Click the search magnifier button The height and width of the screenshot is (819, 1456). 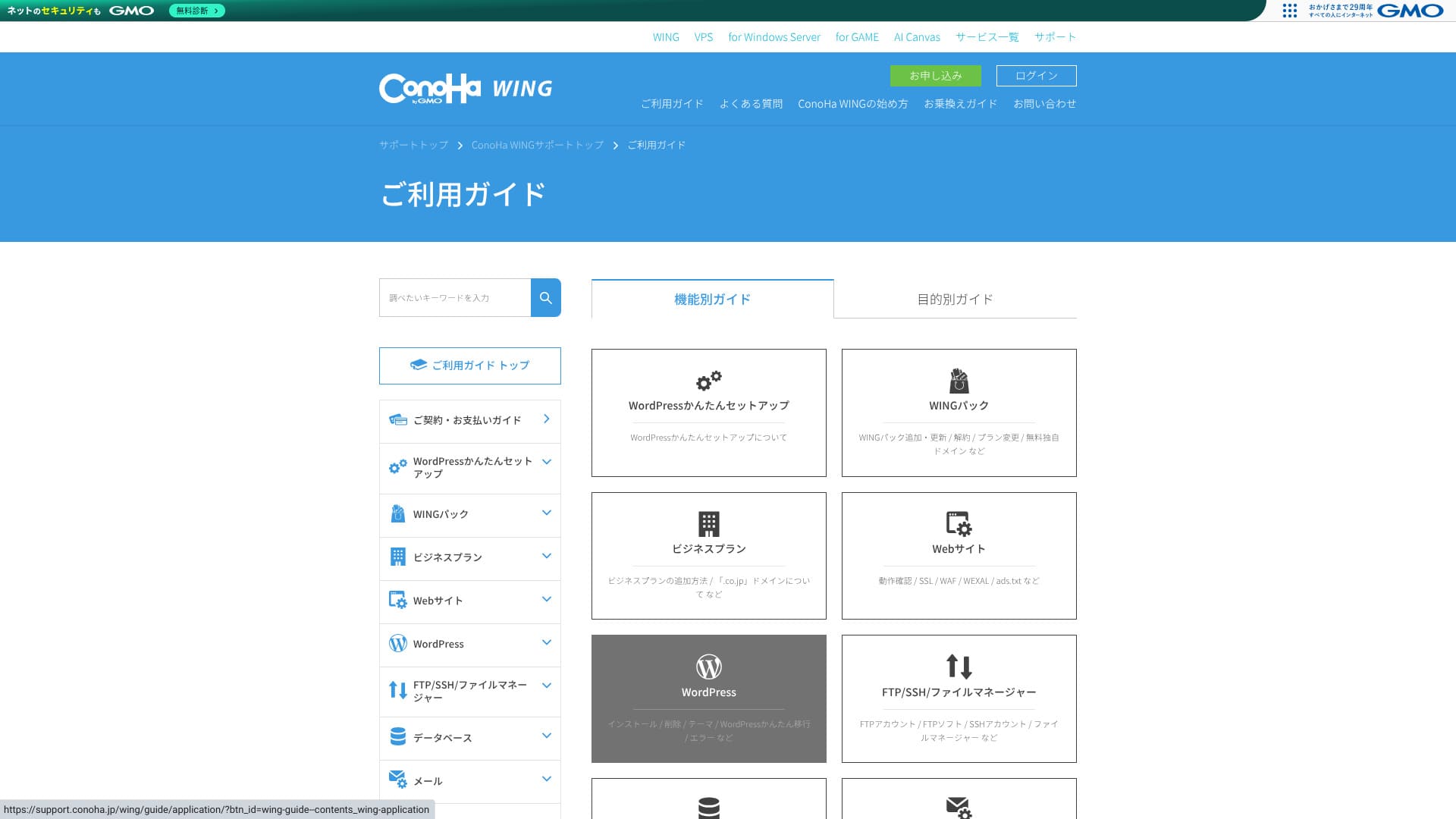click(x=545, y=298)
